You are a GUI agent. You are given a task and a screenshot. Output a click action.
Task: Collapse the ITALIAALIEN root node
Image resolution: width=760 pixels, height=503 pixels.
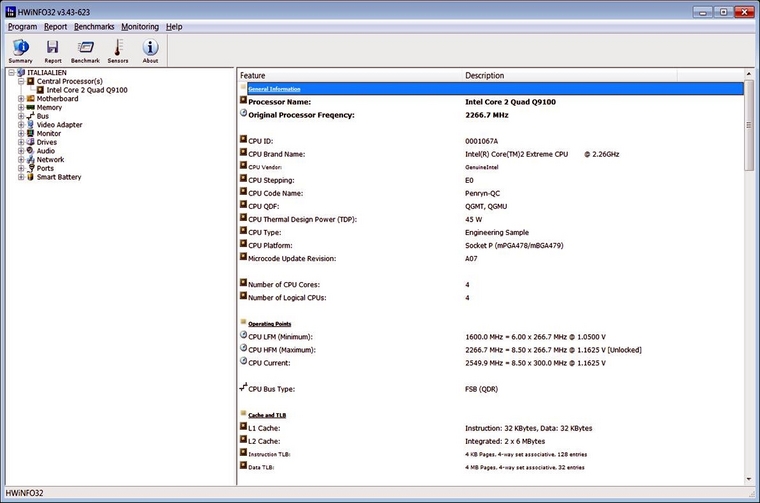(12, 73)
